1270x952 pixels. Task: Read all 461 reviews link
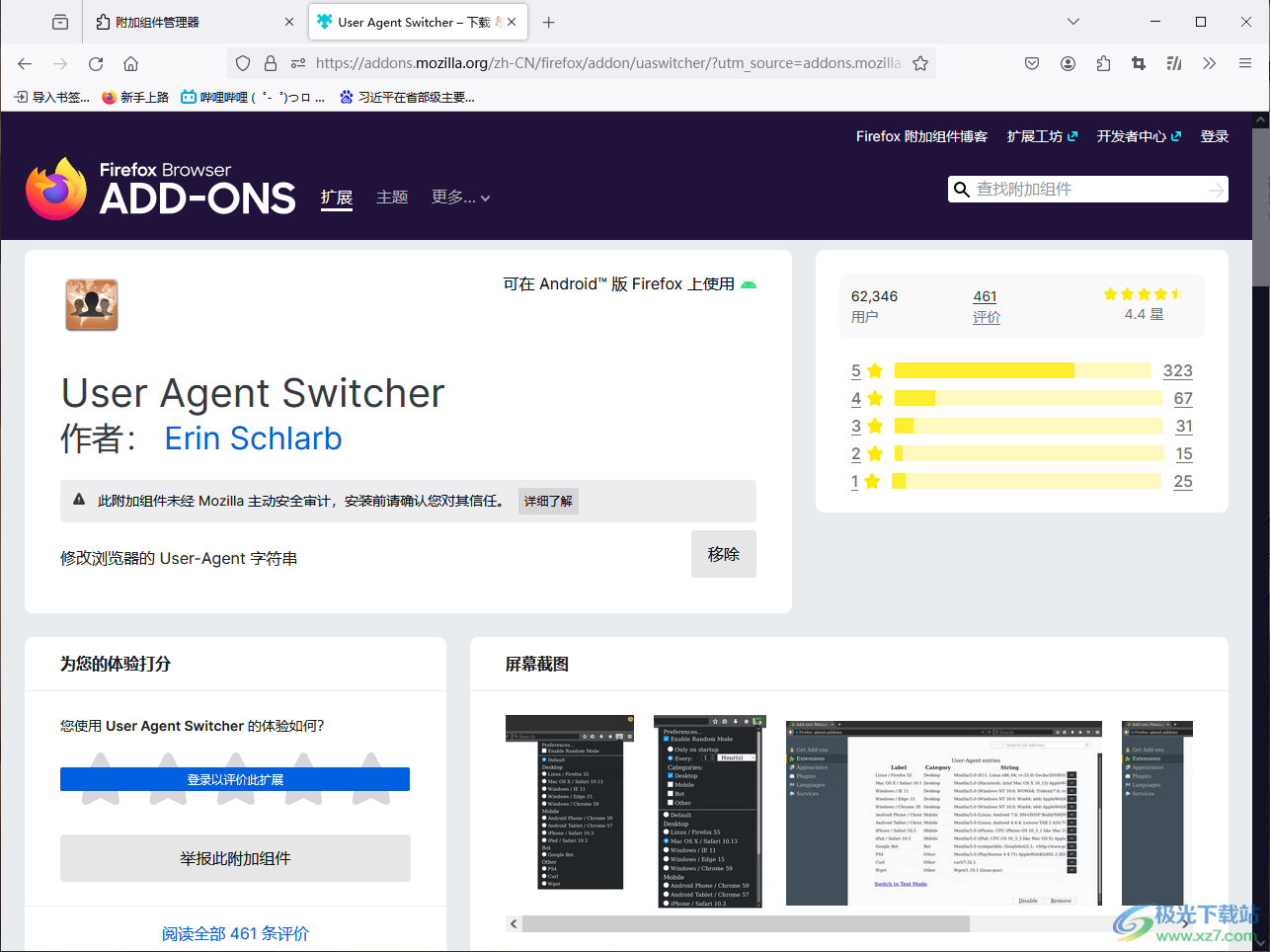pos(235,933)
